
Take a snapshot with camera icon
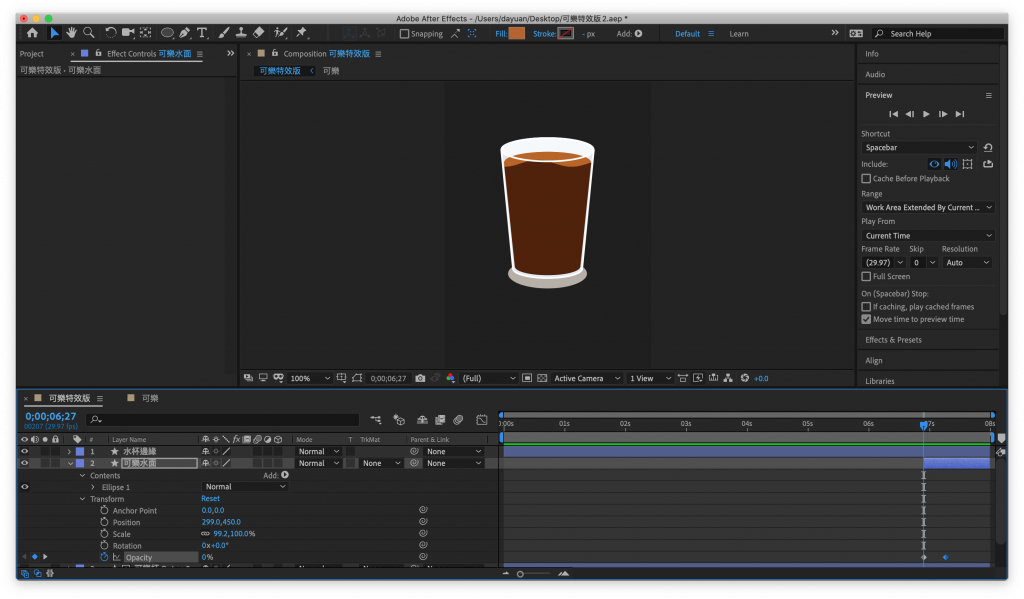point(420,378)
